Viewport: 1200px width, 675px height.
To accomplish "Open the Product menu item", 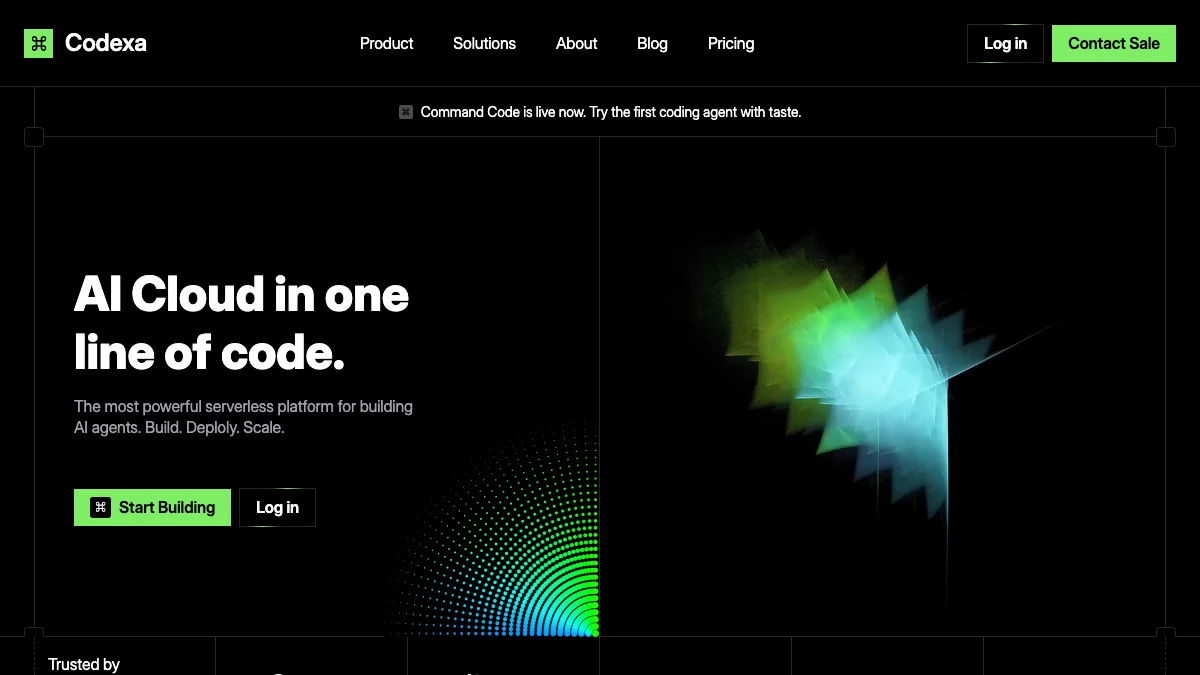I will [x=387, y=43].
